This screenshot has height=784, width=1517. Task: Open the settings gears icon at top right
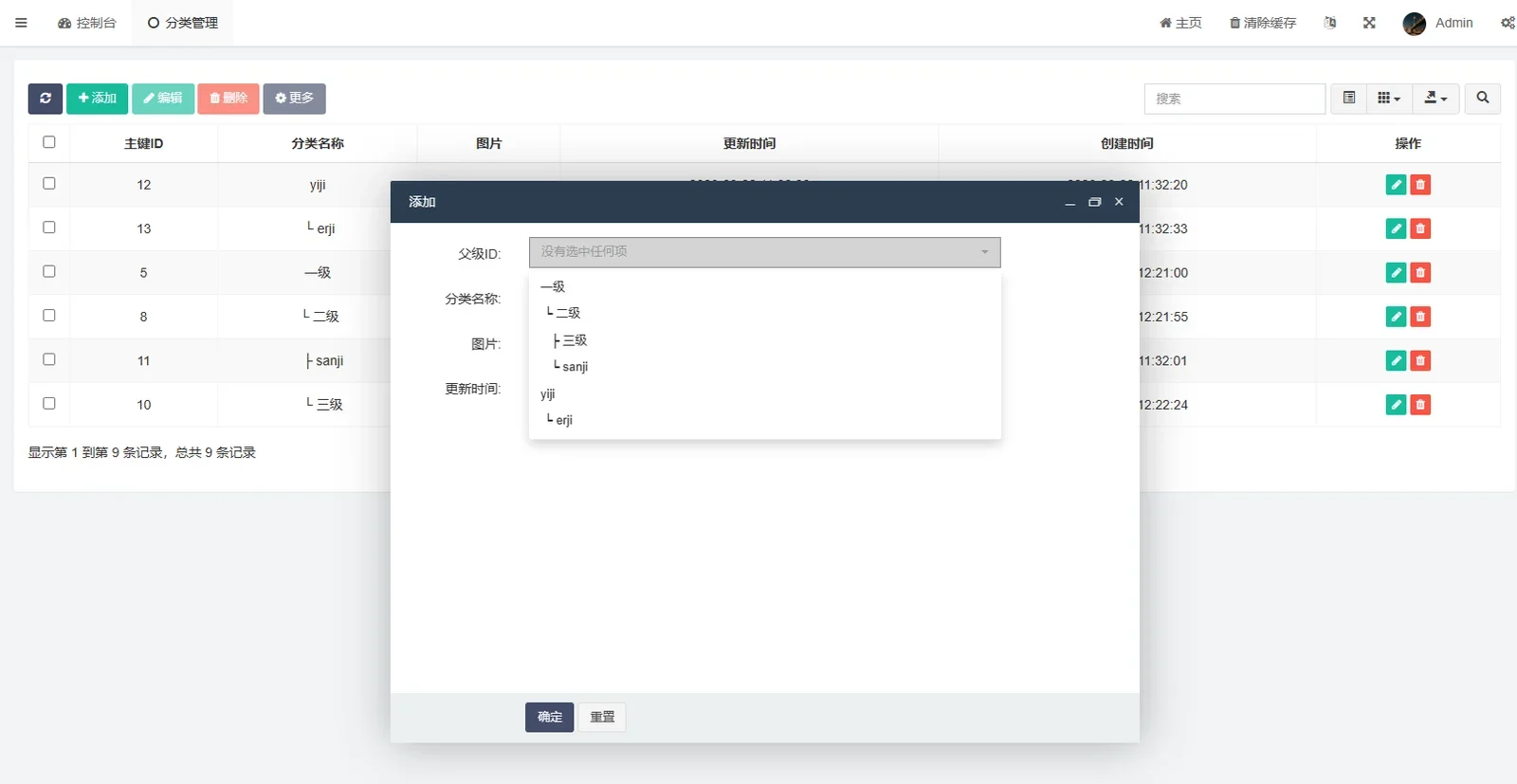1508,23
